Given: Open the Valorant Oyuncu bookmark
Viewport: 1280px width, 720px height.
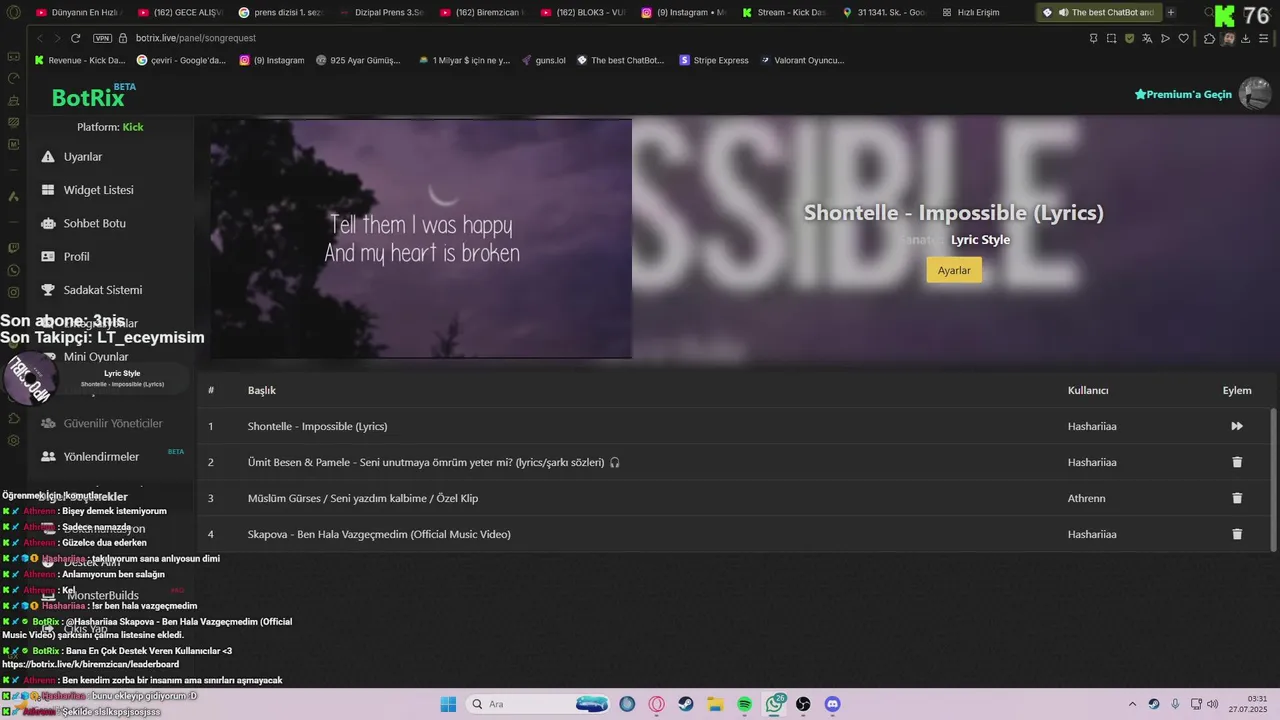Looking at the screenshot, I should coord(802,60).
